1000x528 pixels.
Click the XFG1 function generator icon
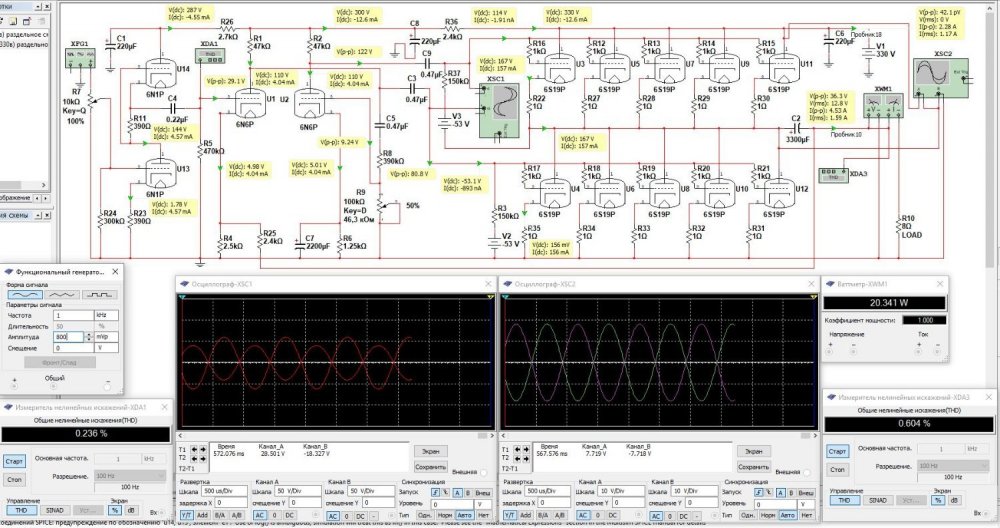[x=81, y=58]
